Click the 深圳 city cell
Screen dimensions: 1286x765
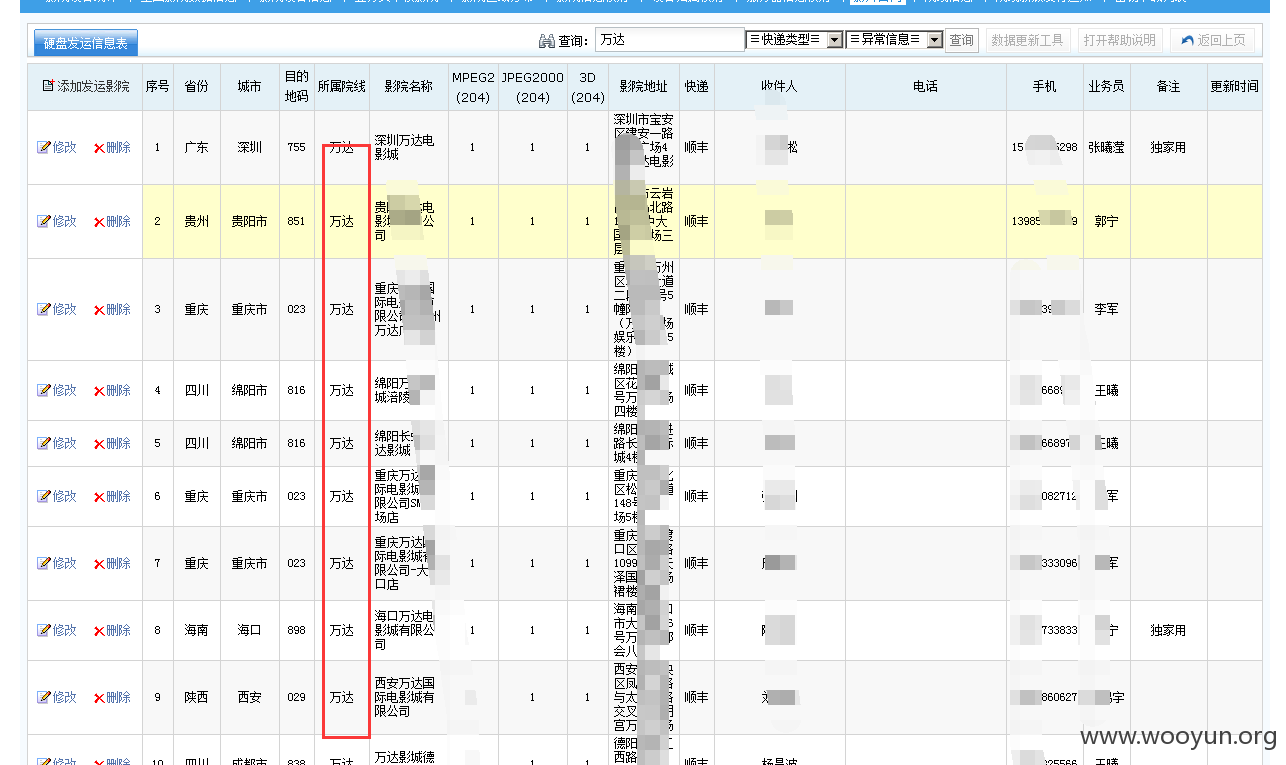pos(249,147)
